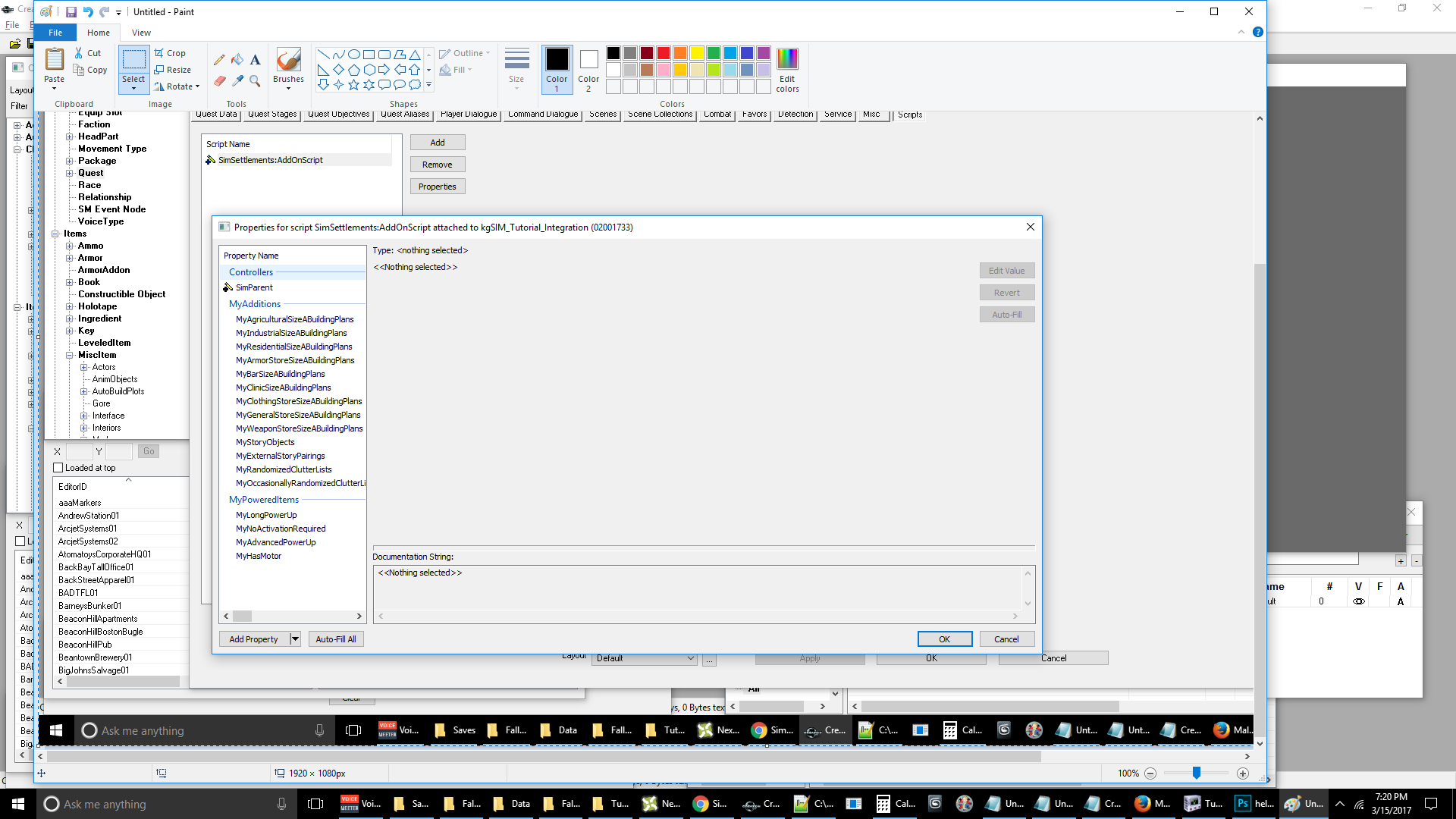Select the Eraser tool

(220, 80)
